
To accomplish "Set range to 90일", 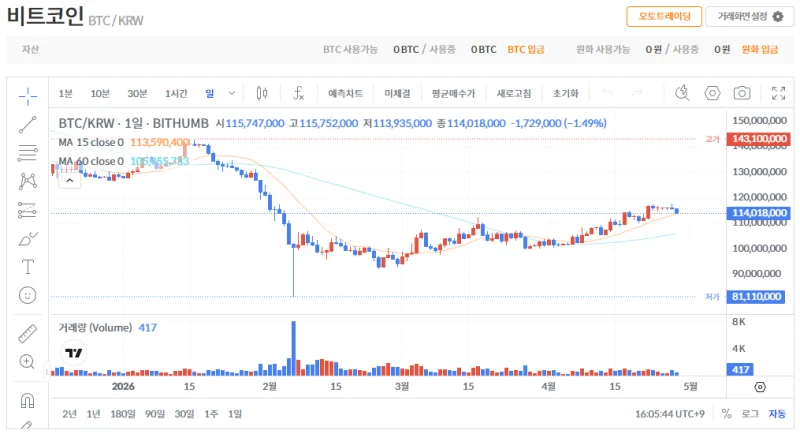I will point(155,414).
